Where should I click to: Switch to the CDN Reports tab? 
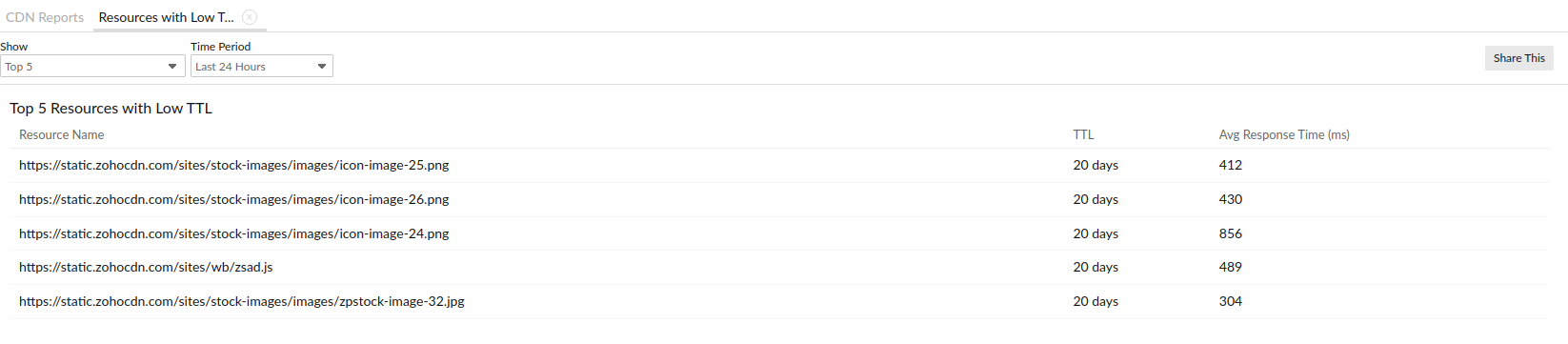pyautogui.click(x=45, y=17)
